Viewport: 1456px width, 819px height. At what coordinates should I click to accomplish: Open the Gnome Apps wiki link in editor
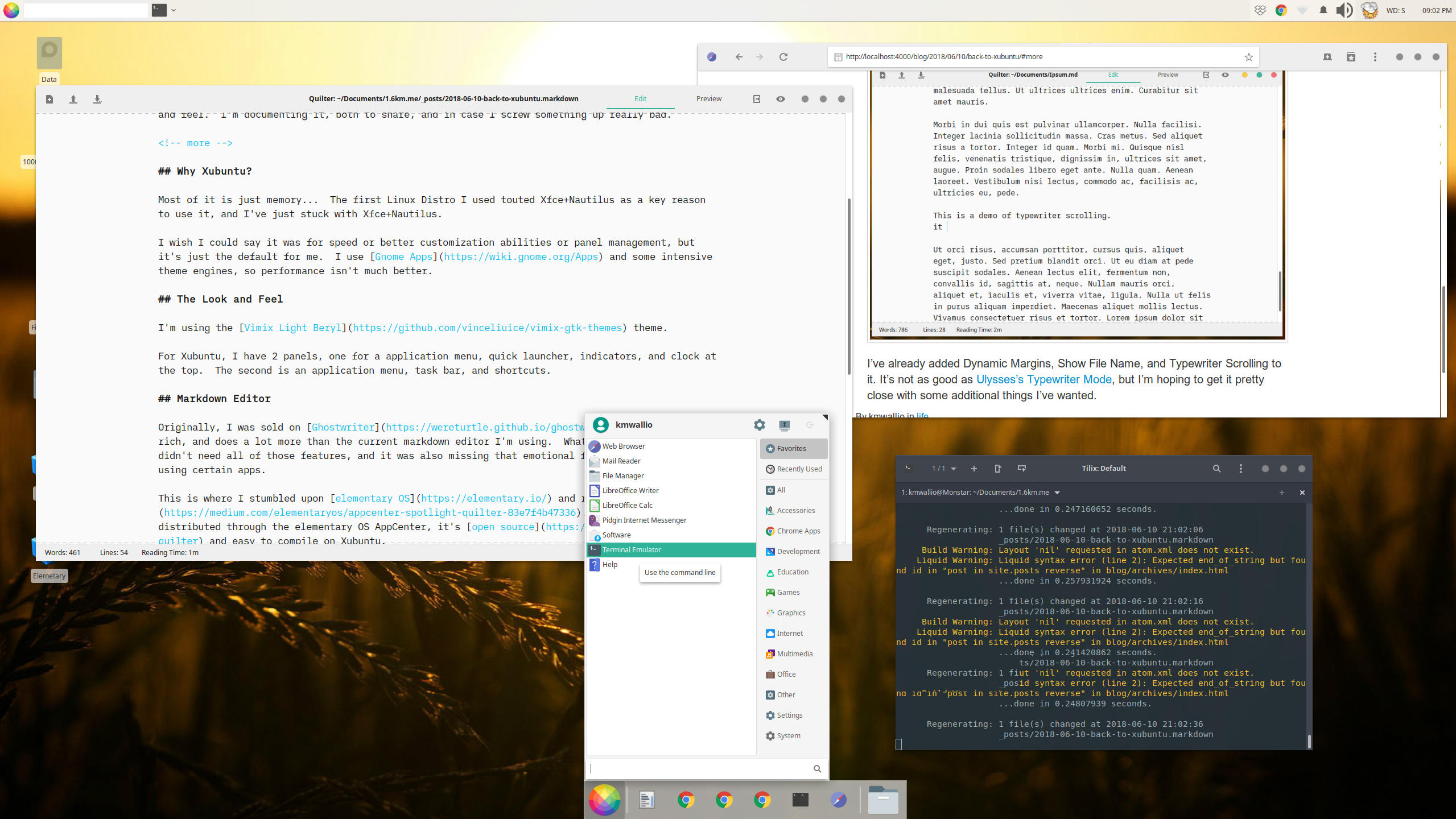click(x=521, y=257)
